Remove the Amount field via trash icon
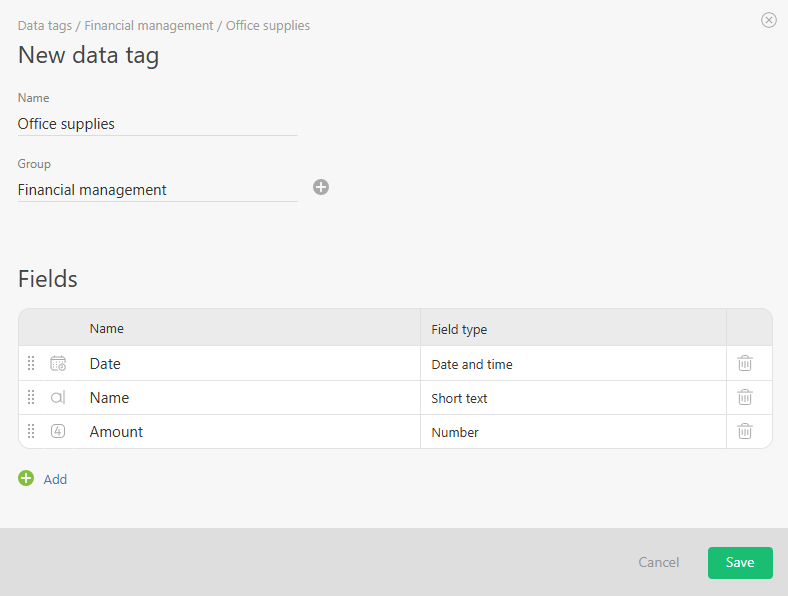 click(x=745, y=432)
